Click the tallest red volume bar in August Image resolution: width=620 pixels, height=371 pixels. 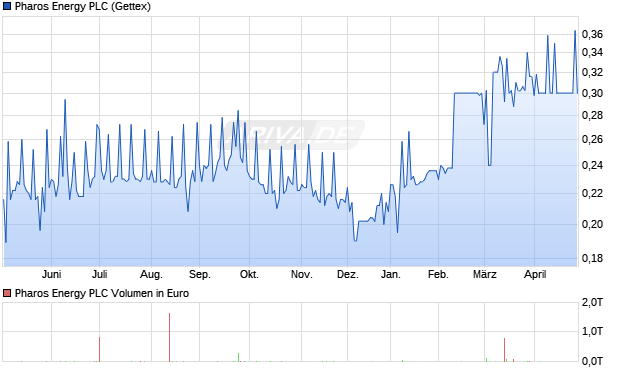click(x=170, y=337)
